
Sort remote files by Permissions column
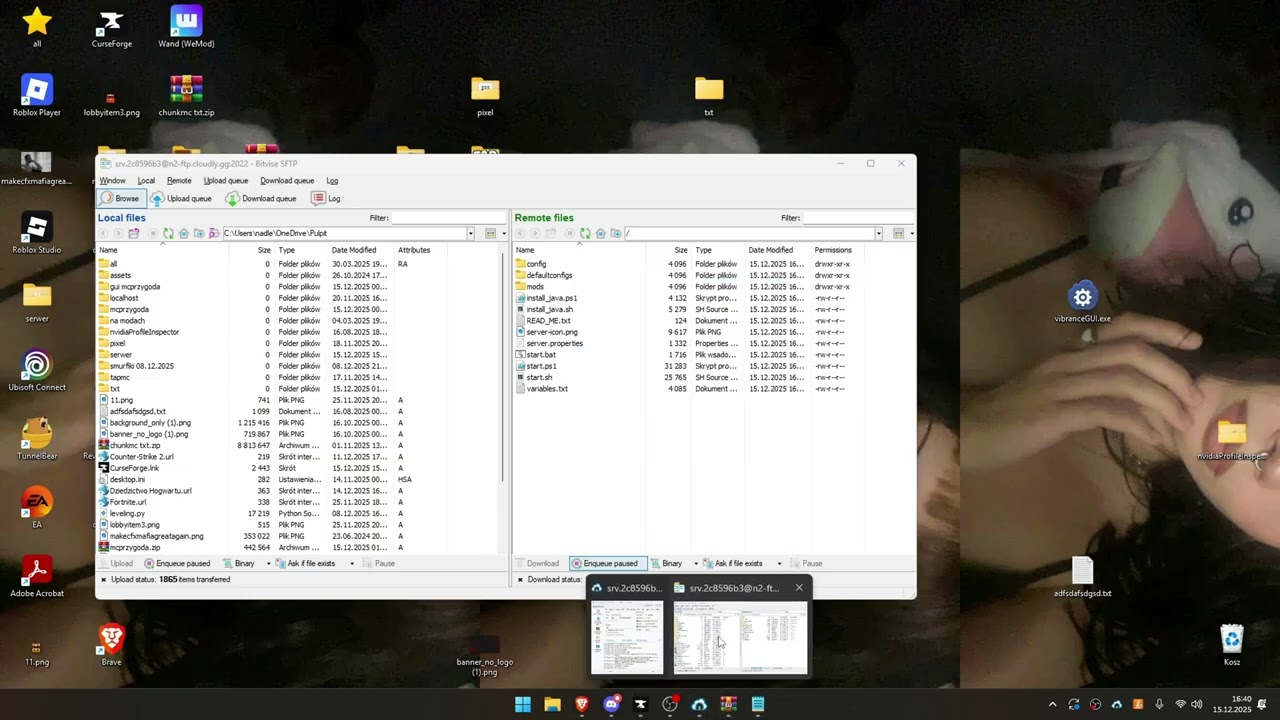(x=833, y=250)
